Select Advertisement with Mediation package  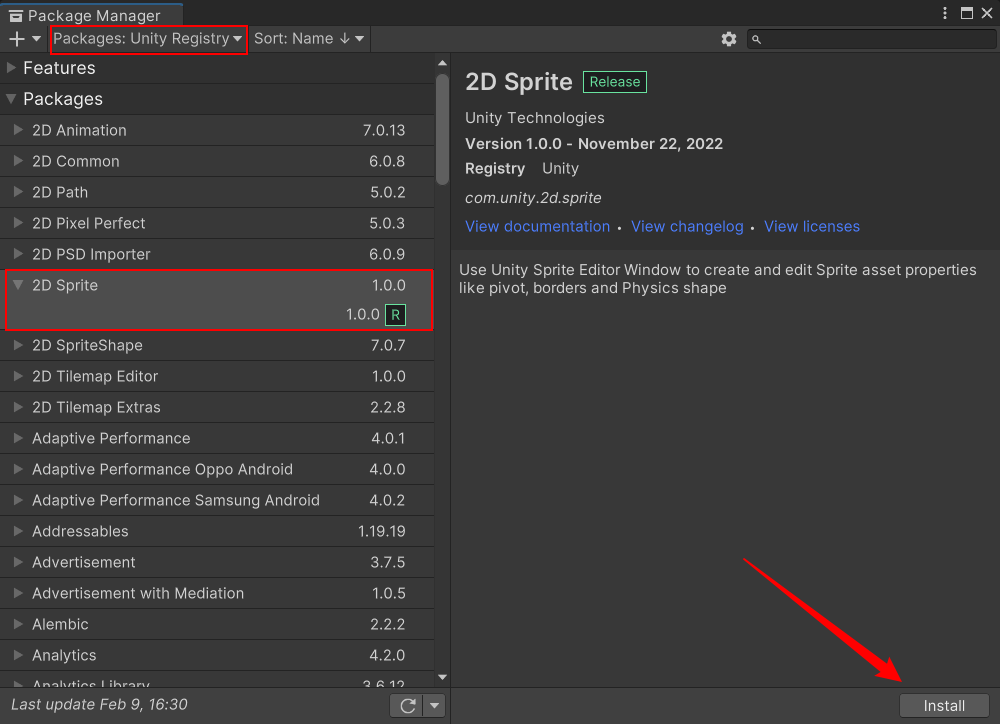(x=217, y=593)
